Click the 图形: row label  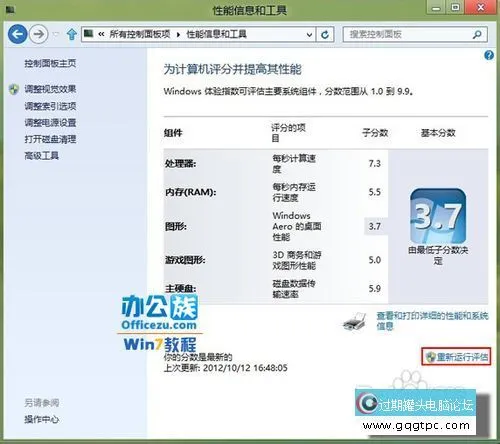pyautogui.click(x=176, y=227)
